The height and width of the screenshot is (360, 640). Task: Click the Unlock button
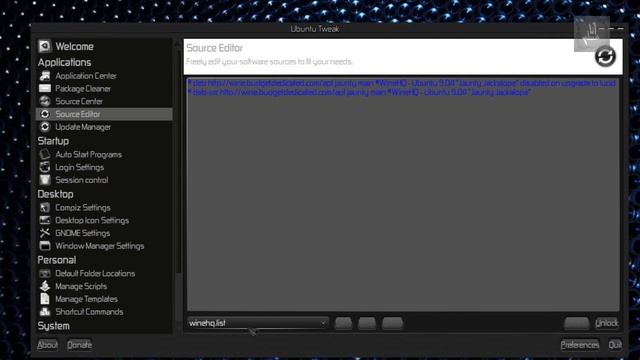pos(607,323)
